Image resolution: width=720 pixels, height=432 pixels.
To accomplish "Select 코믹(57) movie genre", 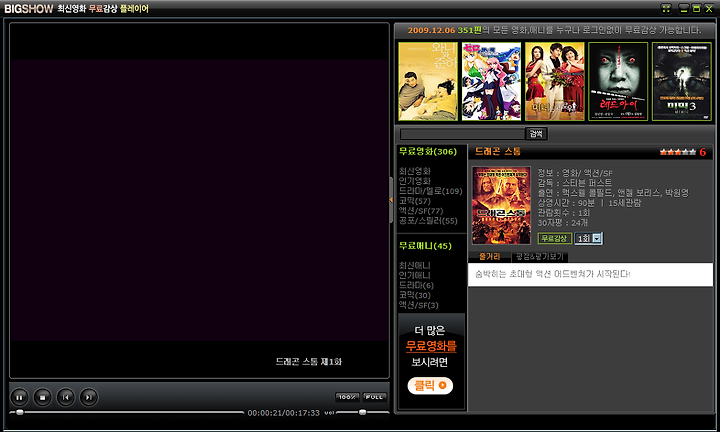I will pyautogui.click(x=415, y=201).
